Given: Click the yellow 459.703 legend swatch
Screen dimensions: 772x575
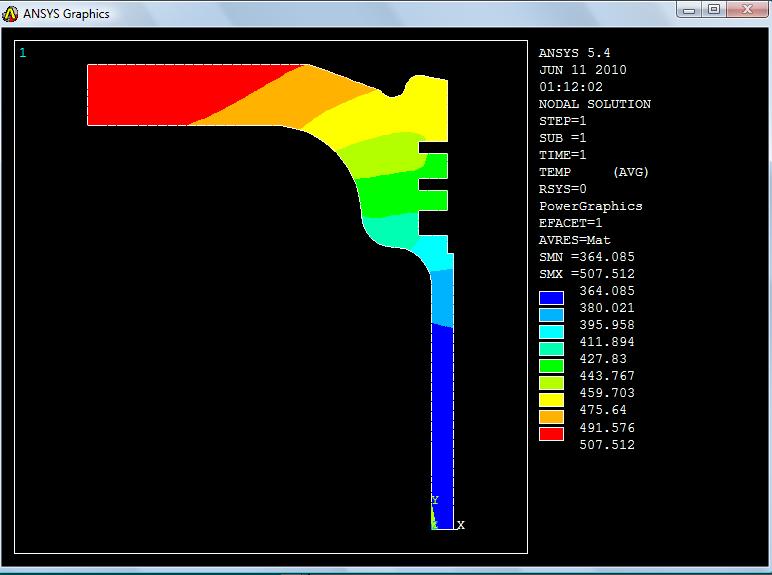Looking at the screenshot, I should (551, 400).
